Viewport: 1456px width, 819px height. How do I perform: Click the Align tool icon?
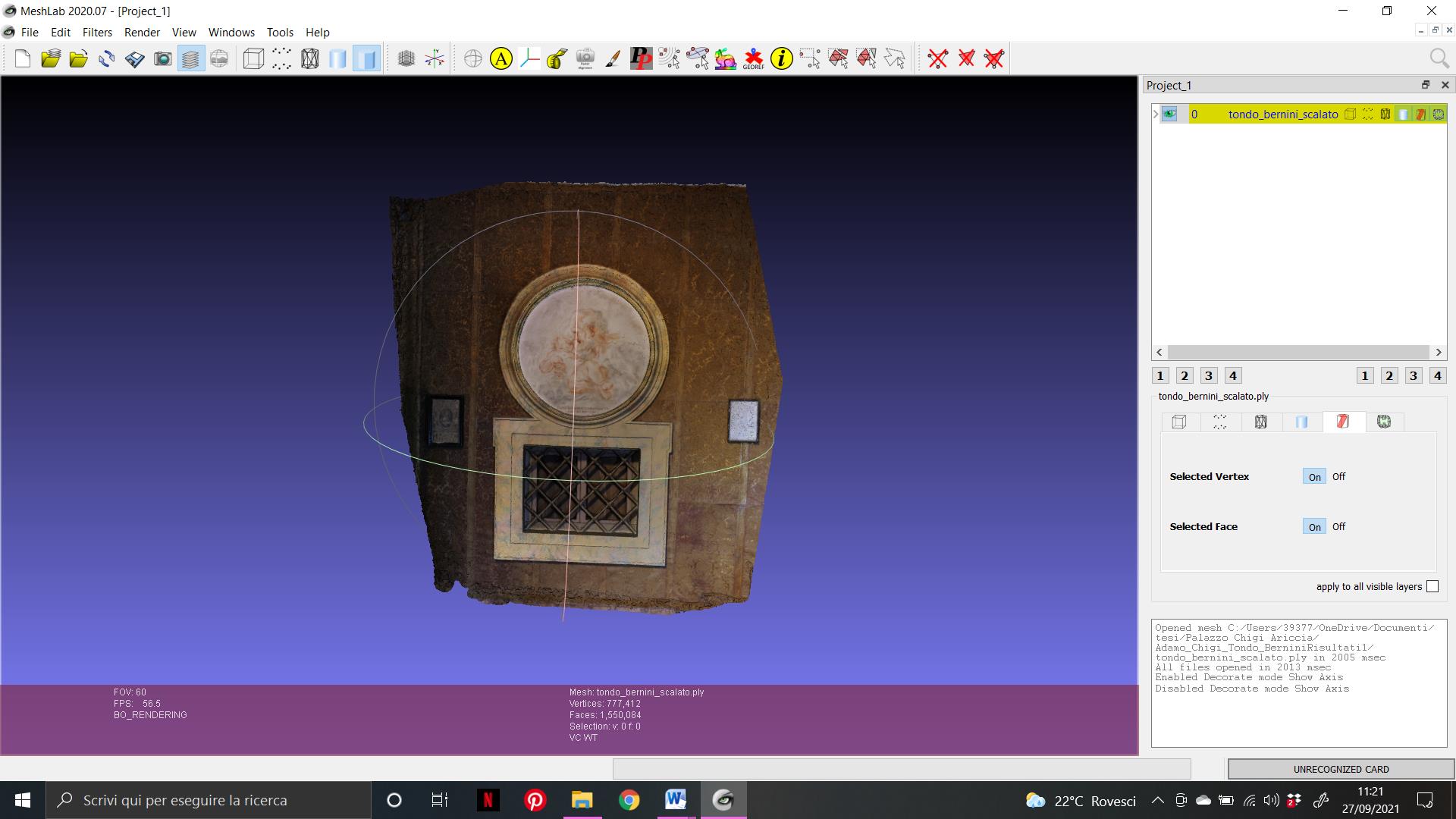point(698,58)
